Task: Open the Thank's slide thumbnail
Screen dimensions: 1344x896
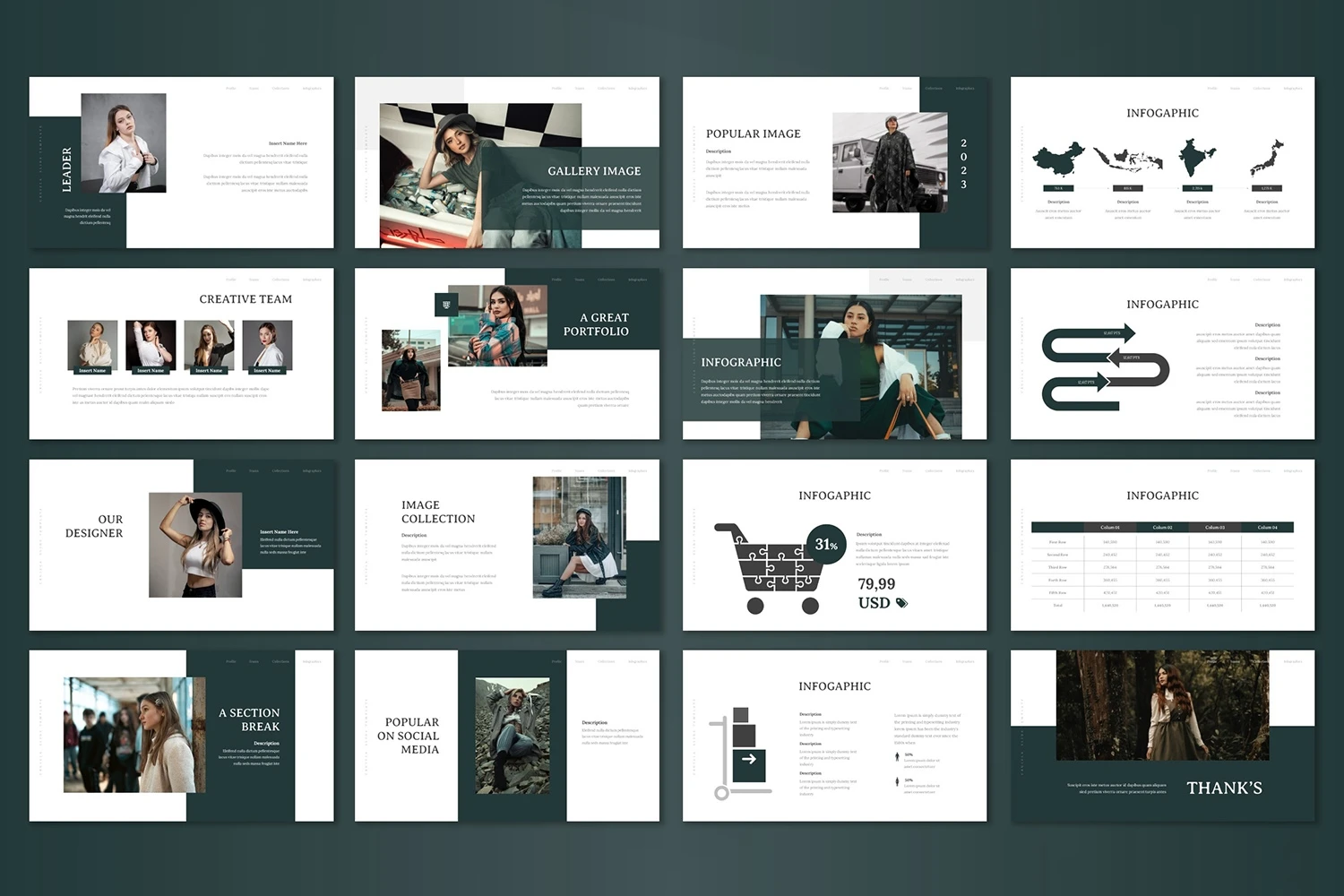Action: (1162, 736)
